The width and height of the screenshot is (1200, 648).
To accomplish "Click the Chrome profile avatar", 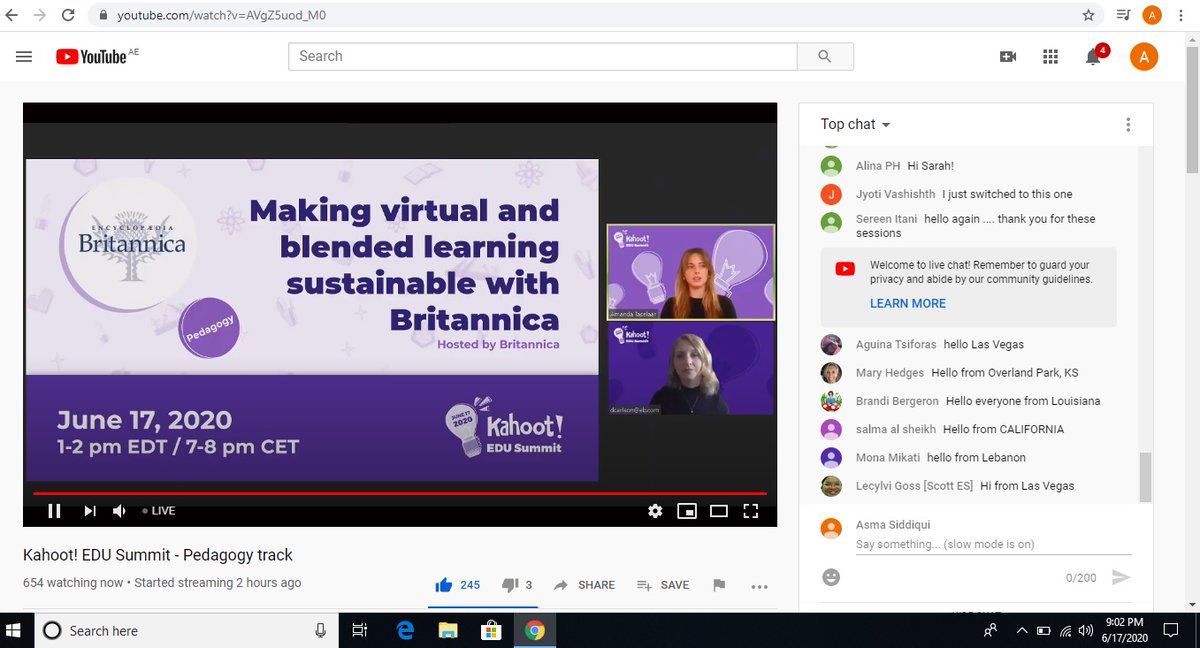I will pos(1152,15).
